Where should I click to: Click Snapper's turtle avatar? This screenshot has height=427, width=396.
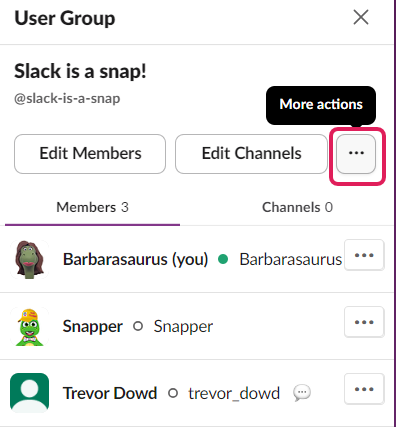29,326
